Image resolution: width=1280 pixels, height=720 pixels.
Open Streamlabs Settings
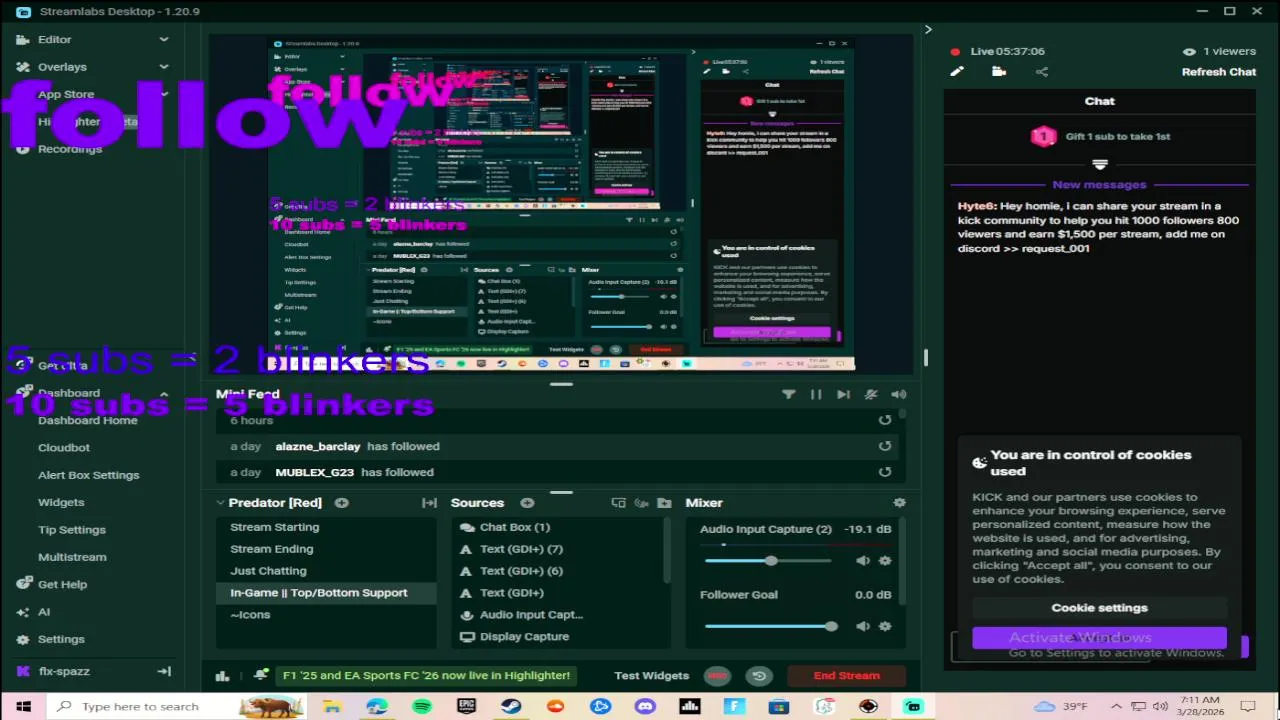61,639
